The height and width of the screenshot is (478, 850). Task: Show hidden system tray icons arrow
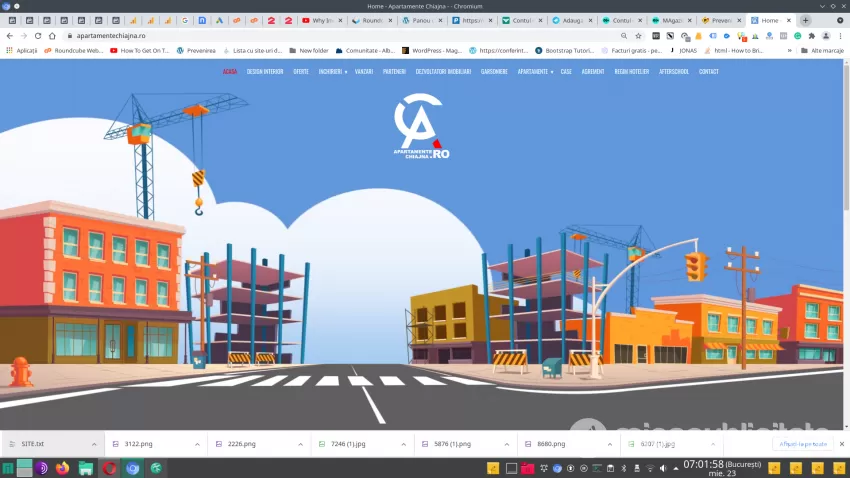675,468
